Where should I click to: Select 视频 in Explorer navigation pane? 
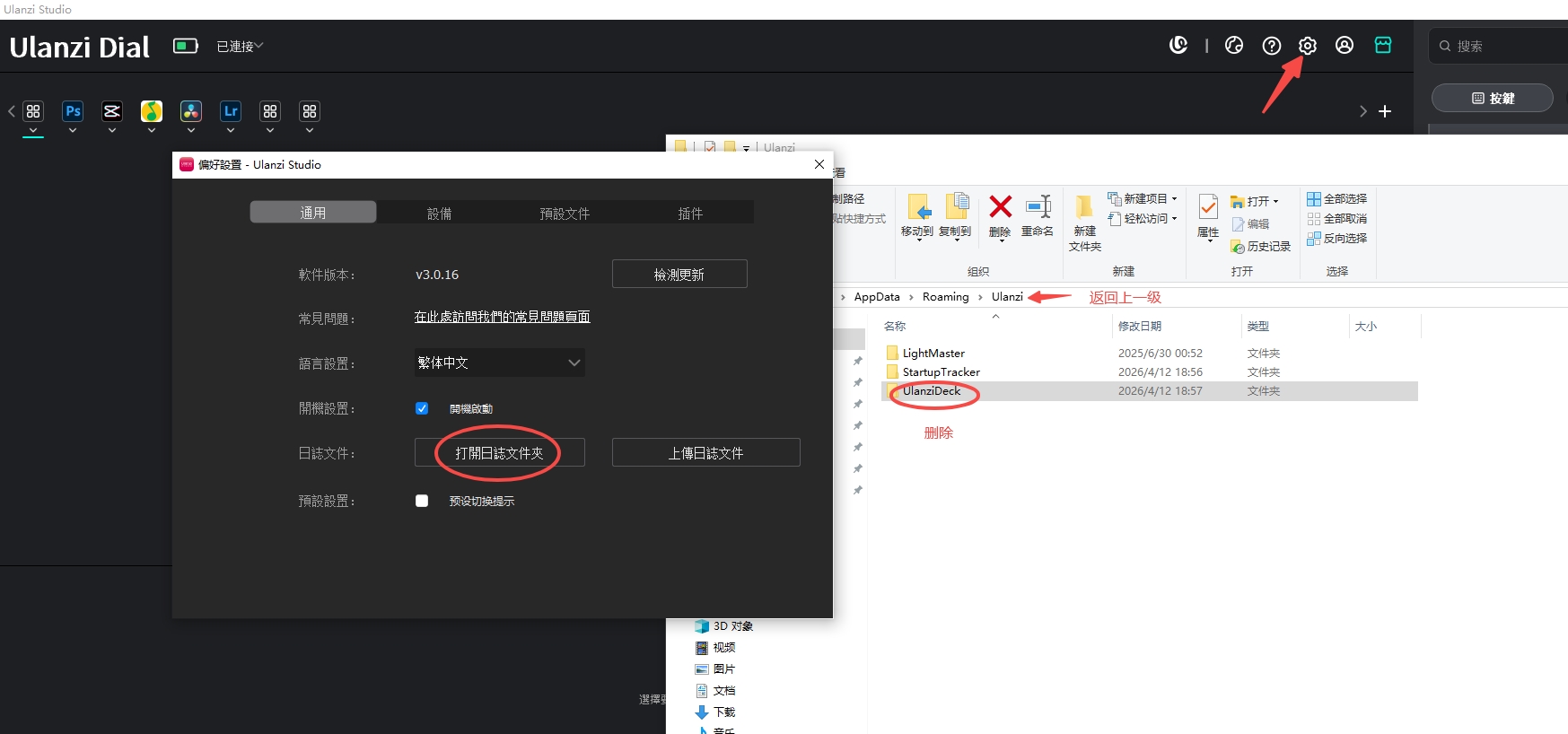tap(715, 648)
